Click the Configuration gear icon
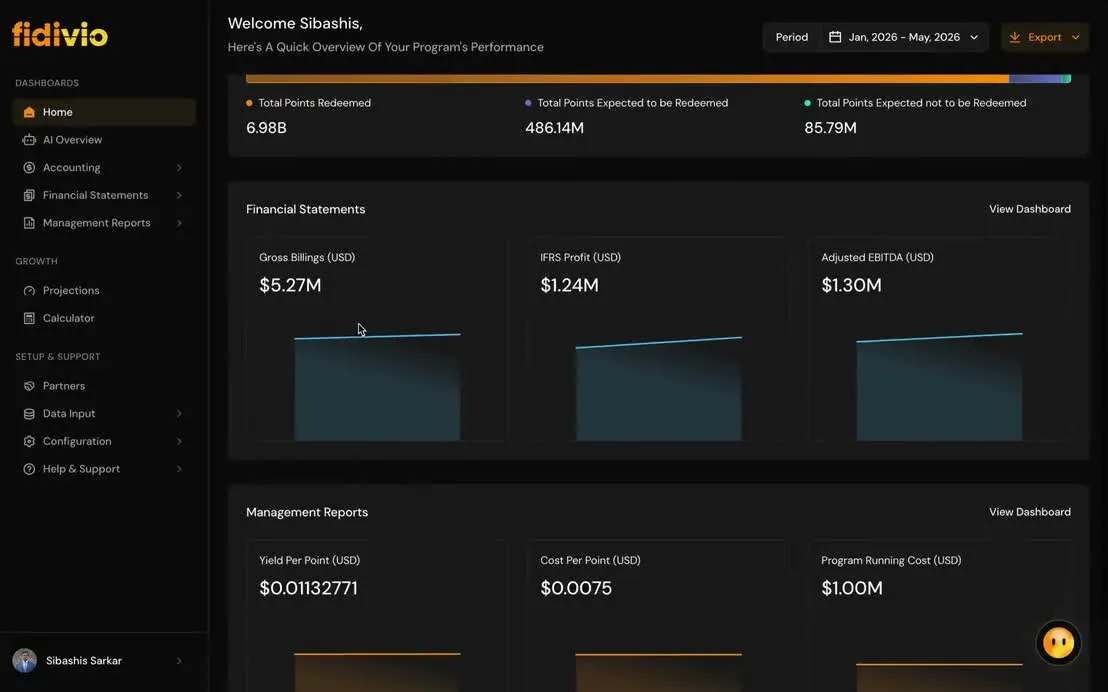1108x692 pixels. click(x=29, y=441)
